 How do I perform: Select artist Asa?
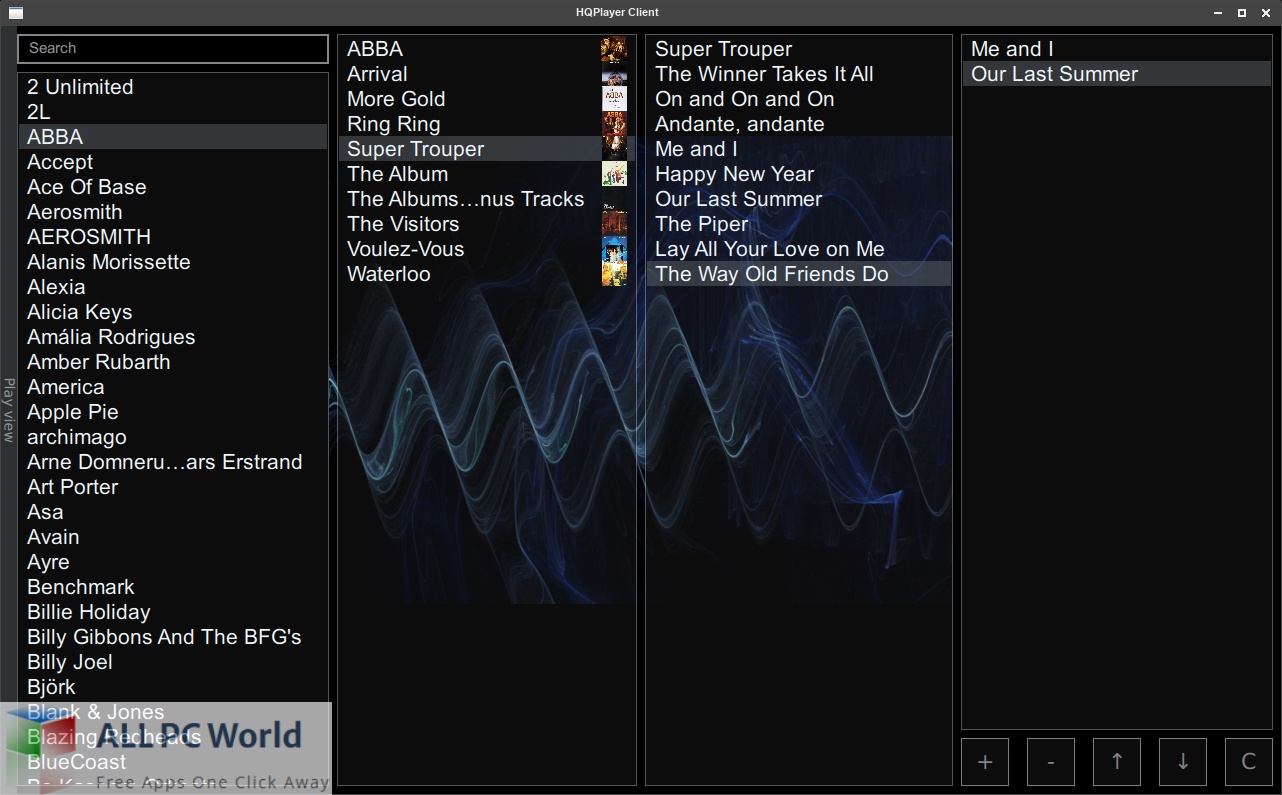(173, 512)
